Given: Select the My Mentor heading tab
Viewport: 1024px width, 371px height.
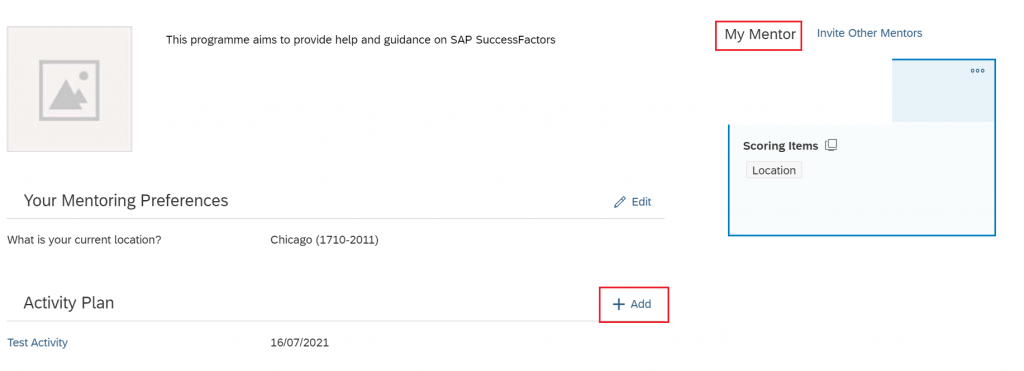Looking at the screenshot, I should coord(760,34).
